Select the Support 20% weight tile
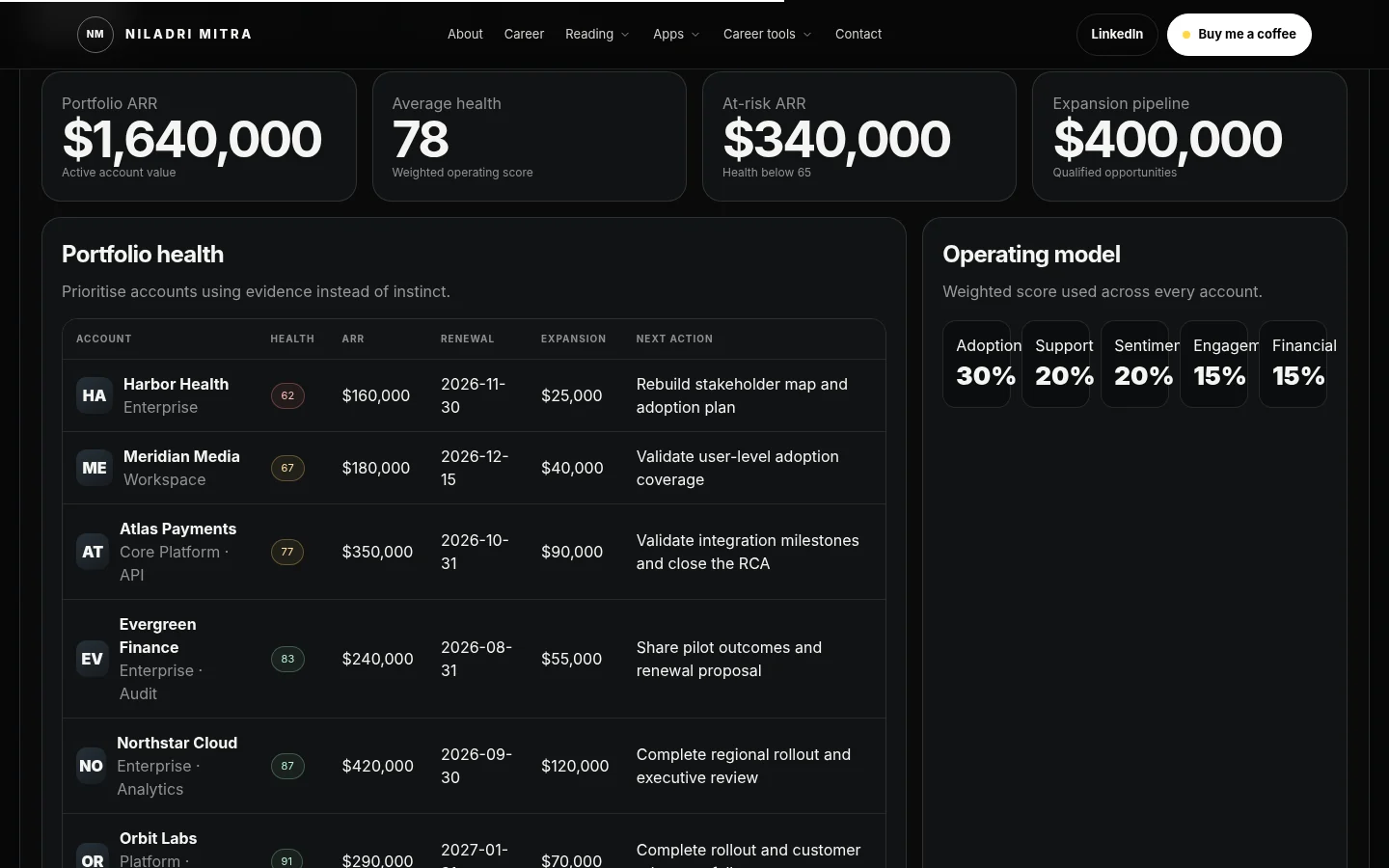This screenshot has width=1389, height=868. pos(1055,364)
